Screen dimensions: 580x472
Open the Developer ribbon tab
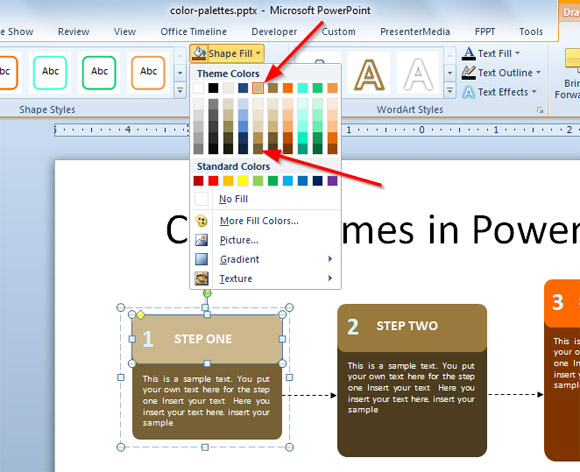pos(274,32)
